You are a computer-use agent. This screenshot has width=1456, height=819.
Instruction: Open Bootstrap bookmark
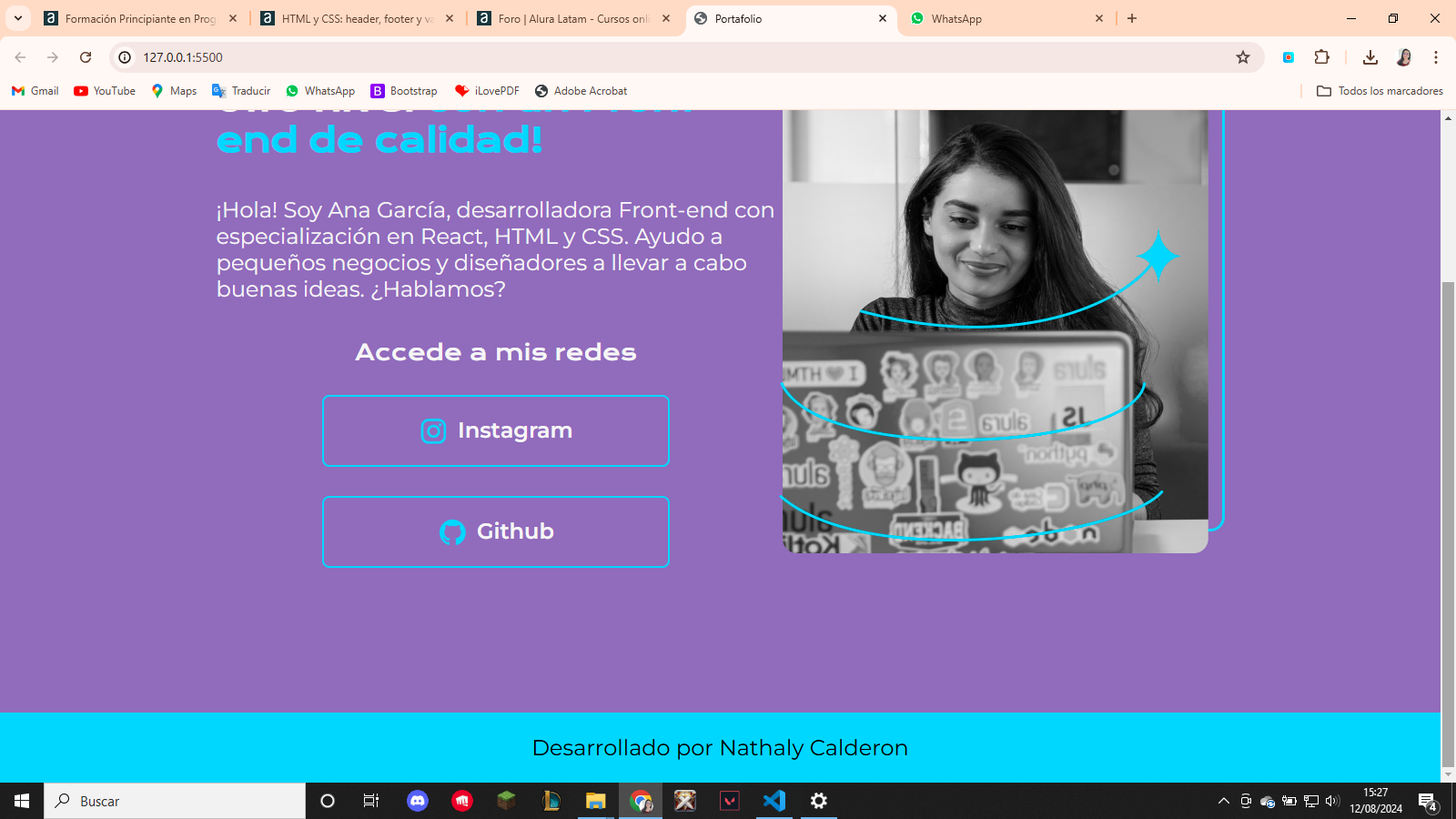[x=404, y=91]
